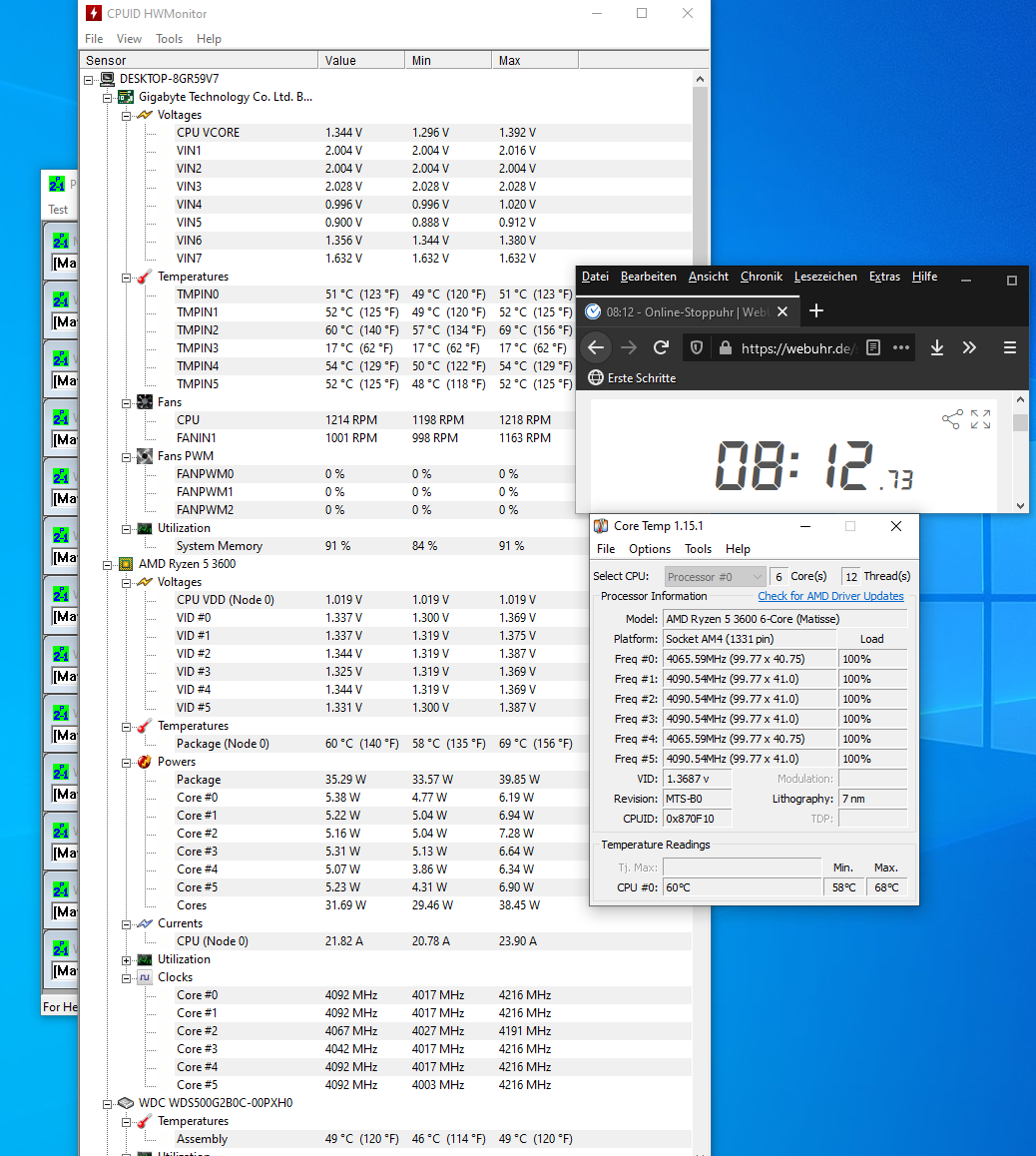1036x1156 pixels.
Task: Open Firefox Extras menu
Action: point(884,277)
